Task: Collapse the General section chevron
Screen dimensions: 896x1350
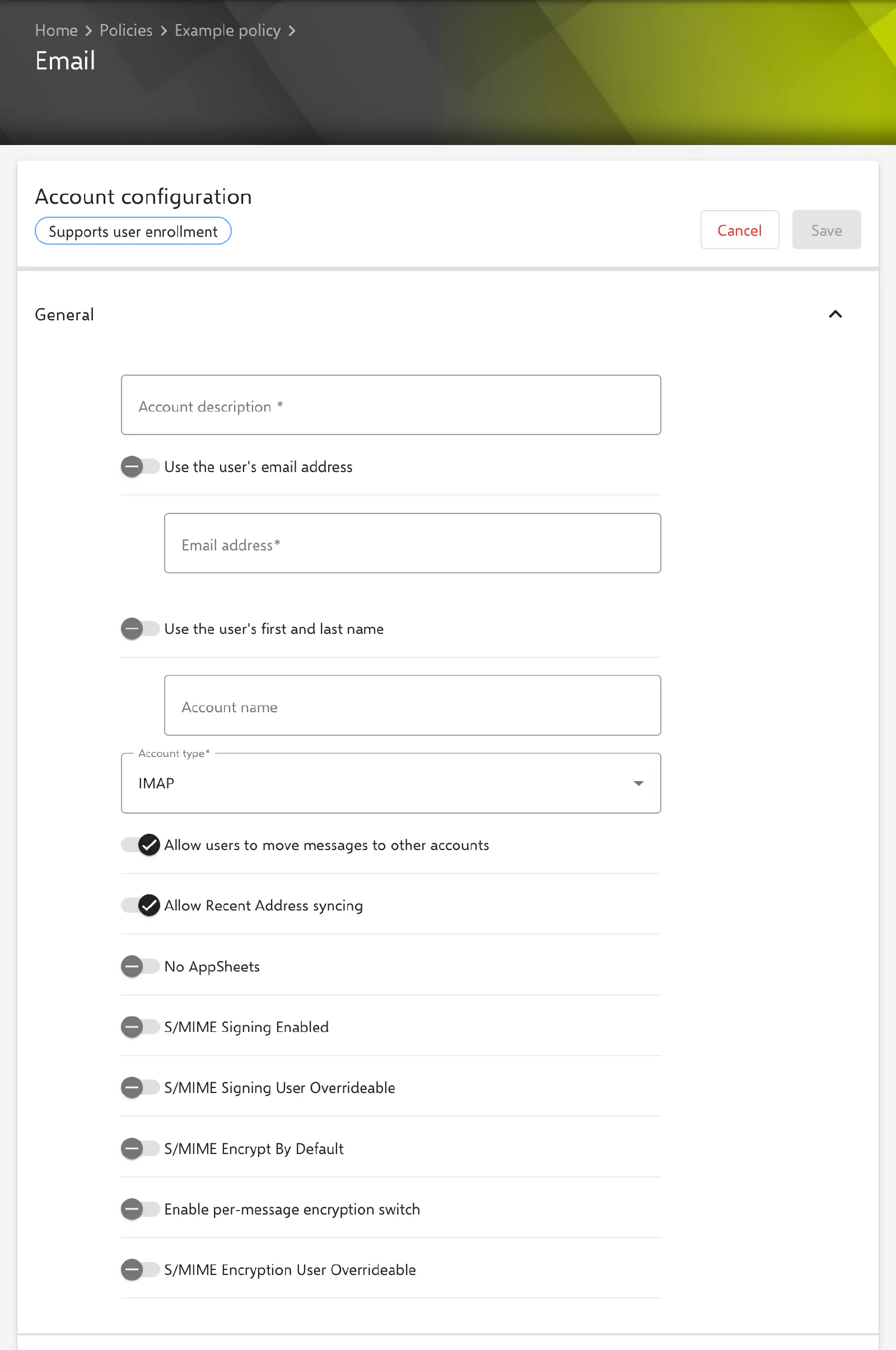Action: point(835,314)
